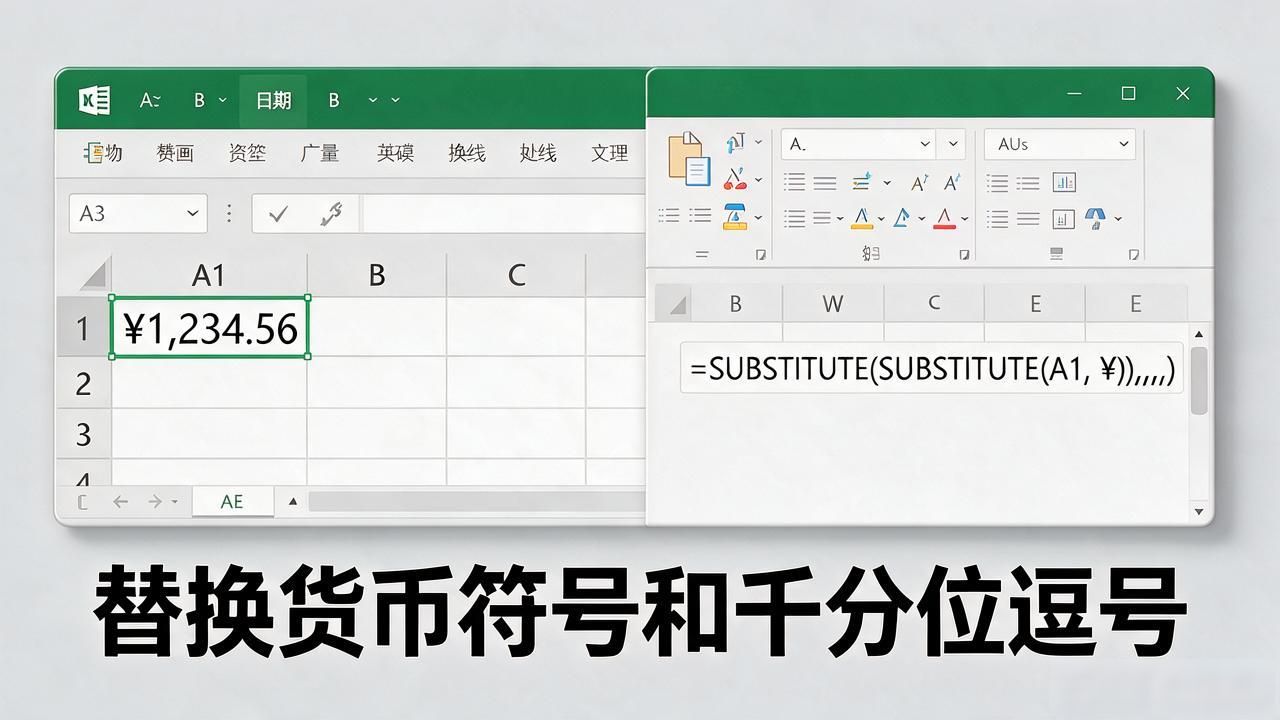
Task: Click the scroll-down arrow in right window
Action: (x=1199, y=512)
